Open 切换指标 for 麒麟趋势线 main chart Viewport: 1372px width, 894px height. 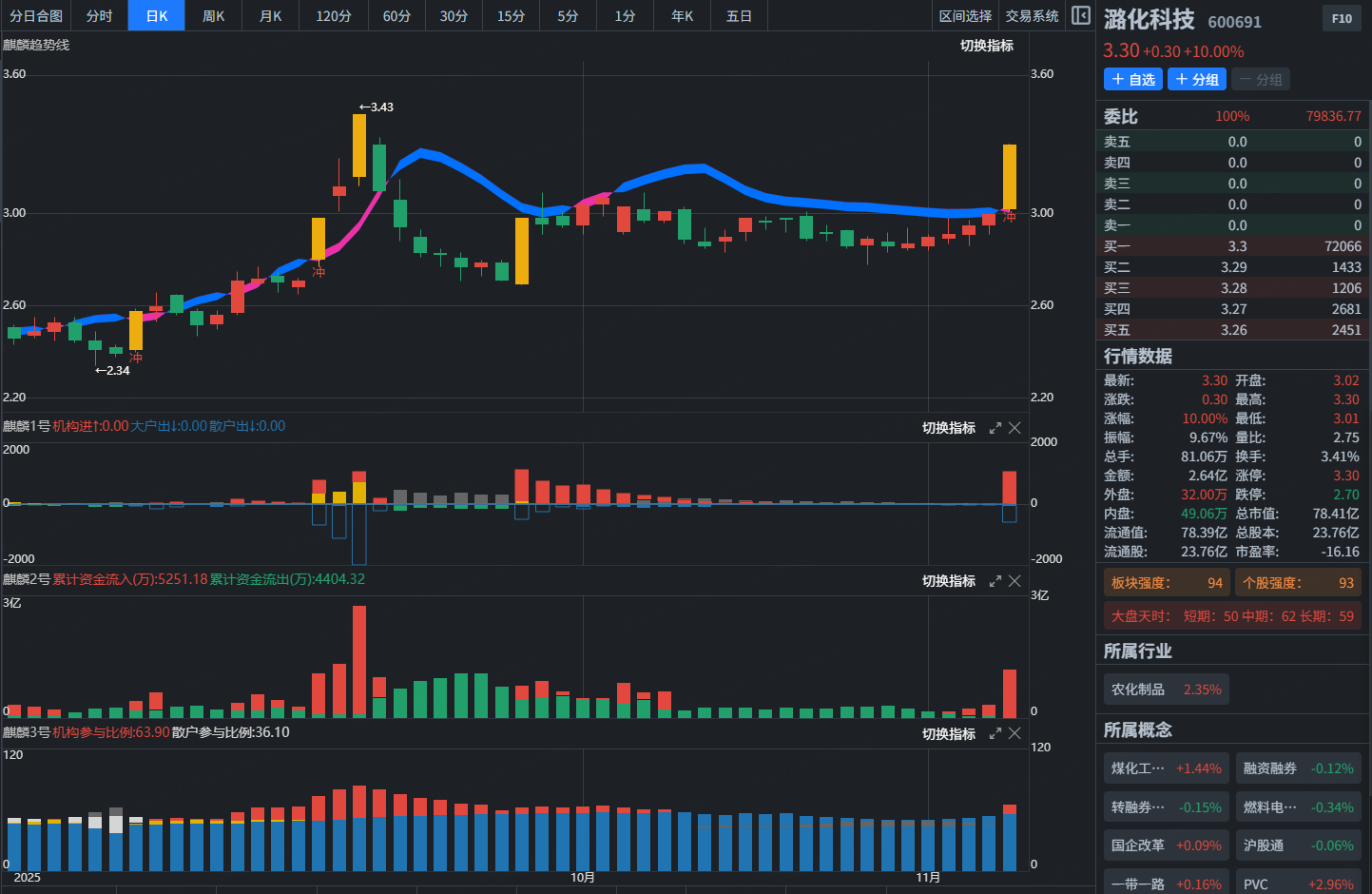point(986,46)
